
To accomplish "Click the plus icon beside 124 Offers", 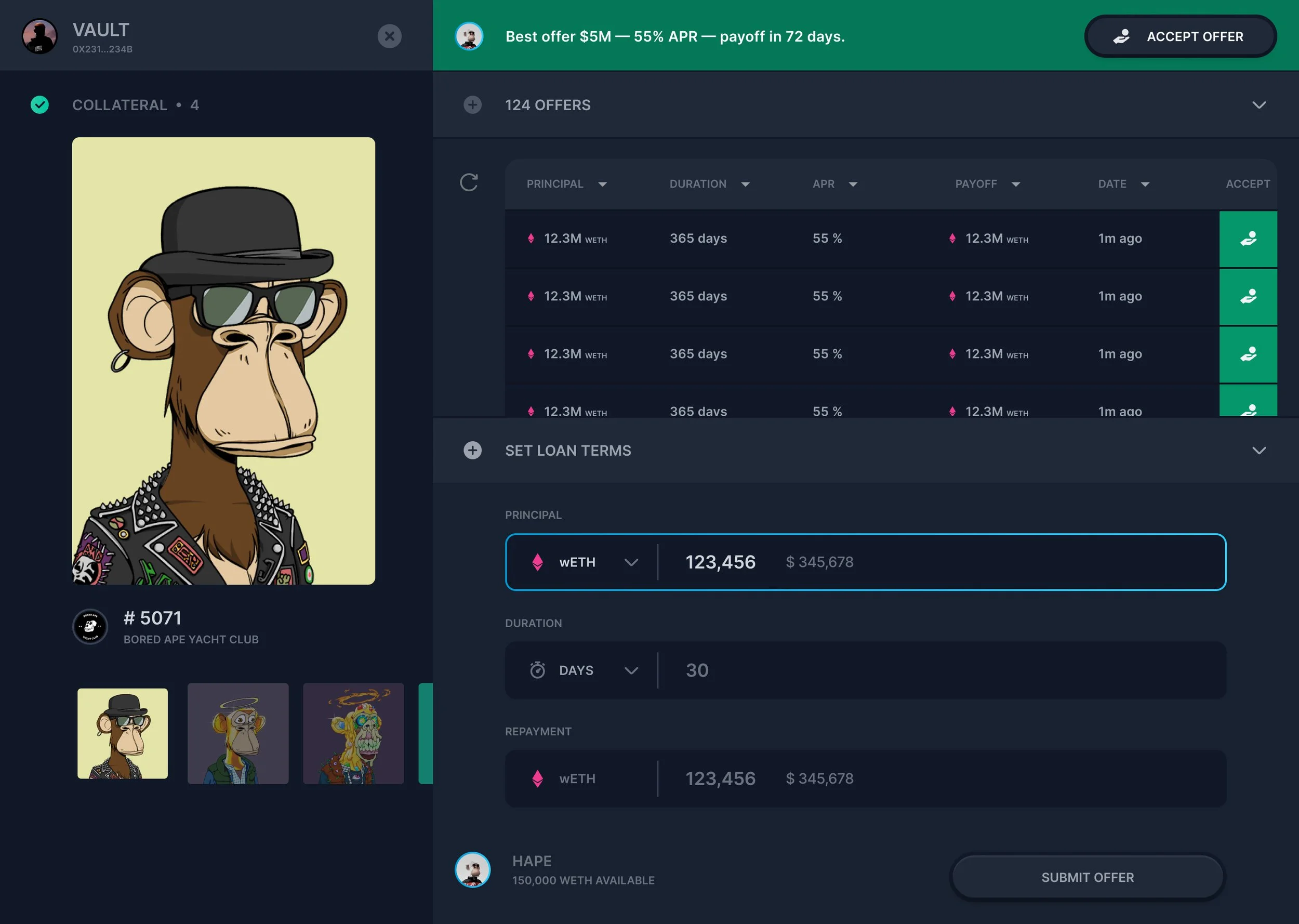I will [x=472, y=104].
